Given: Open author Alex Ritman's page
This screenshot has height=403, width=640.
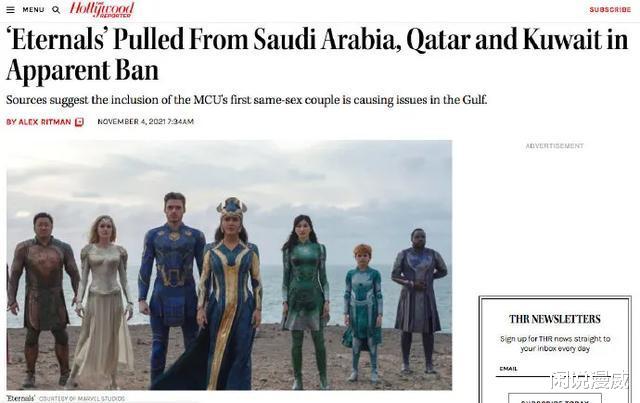Looking at the screenshot, I should (x=45, y=122).
